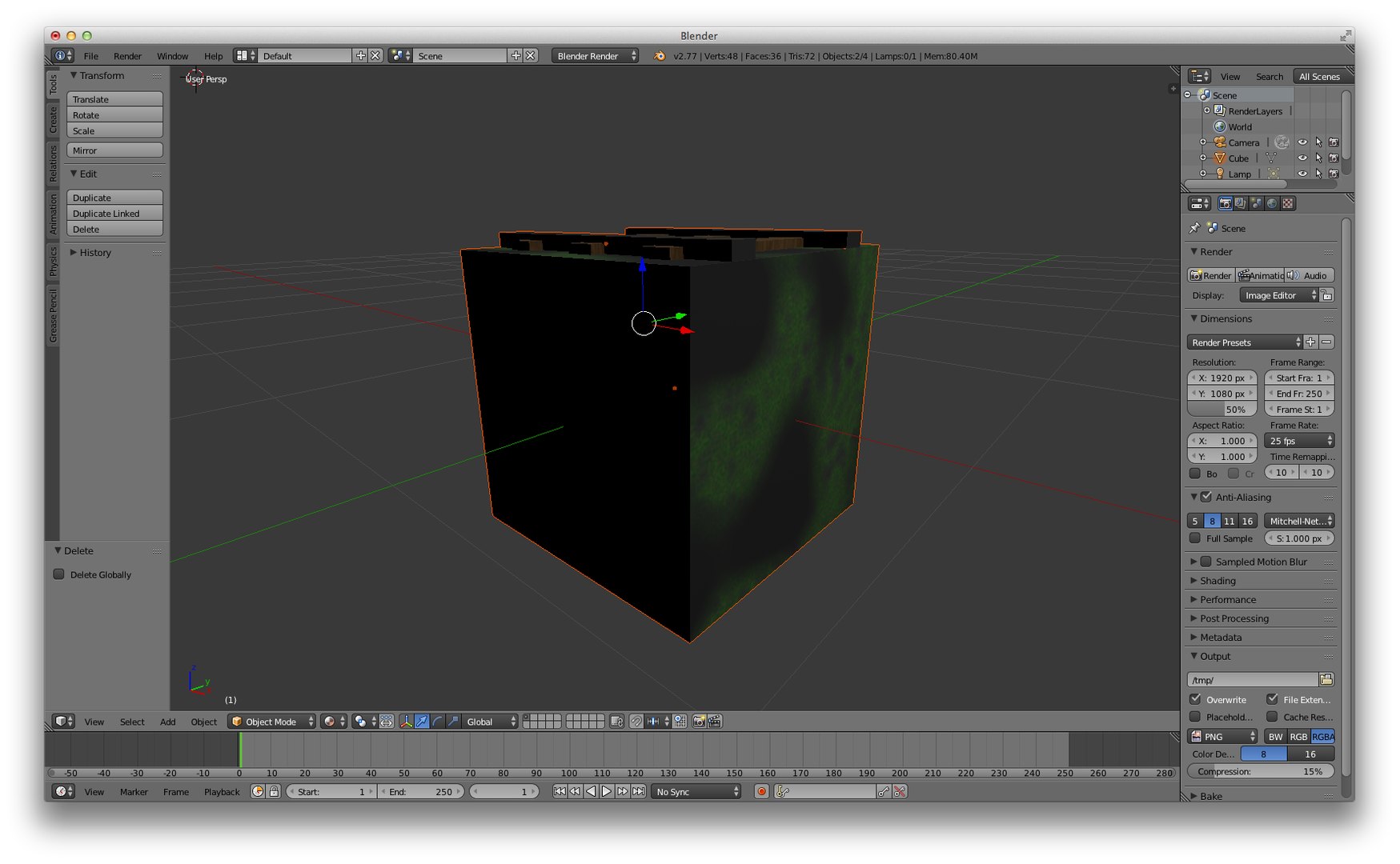Click the output folder browse icon

[1326, 679]
